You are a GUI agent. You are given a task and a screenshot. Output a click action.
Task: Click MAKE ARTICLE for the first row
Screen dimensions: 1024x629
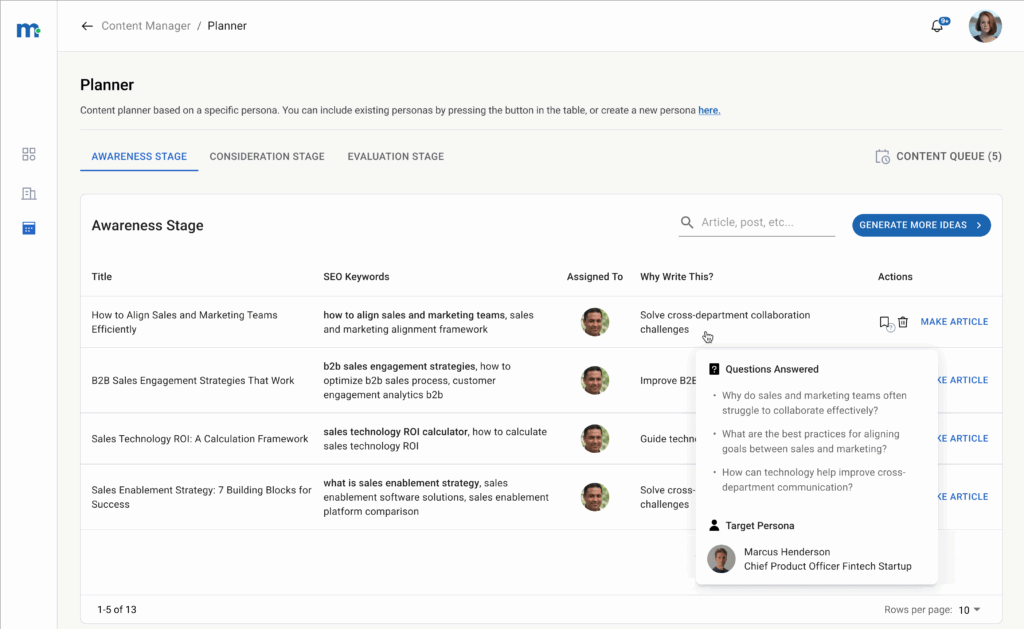point(954,321)
